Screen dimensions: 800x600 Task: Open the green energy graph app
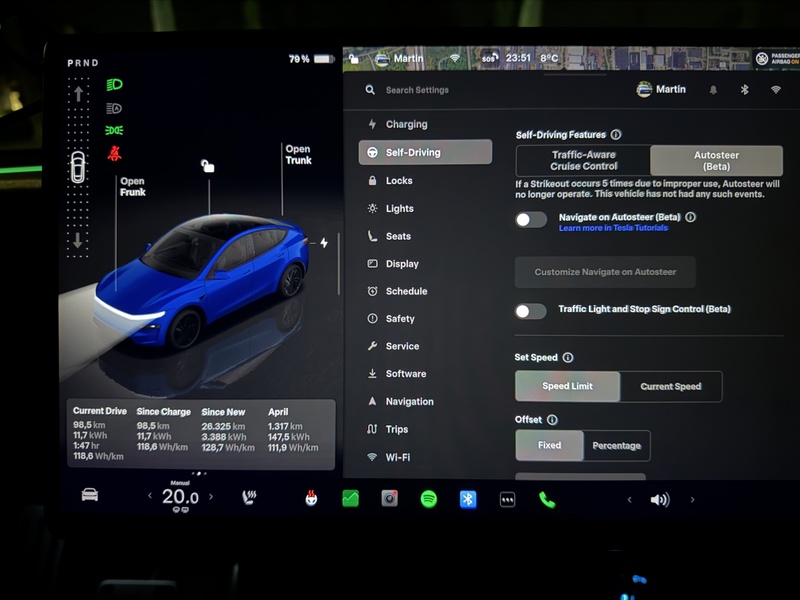click(x=351, y=498)
